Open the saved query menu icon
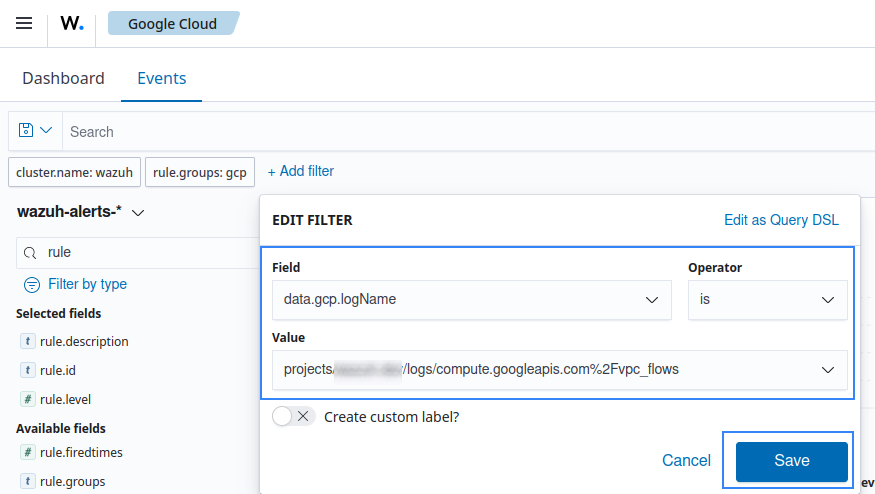Image resolution: width=875 pixels, height=494 pixels. [35, 131]
